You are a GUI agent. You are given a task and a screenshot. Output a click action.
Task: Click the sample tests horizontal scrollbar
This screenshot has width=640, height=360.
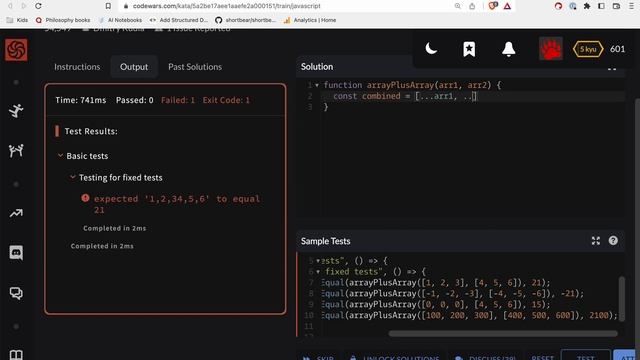pyautogui.click(x=503, y=333)
